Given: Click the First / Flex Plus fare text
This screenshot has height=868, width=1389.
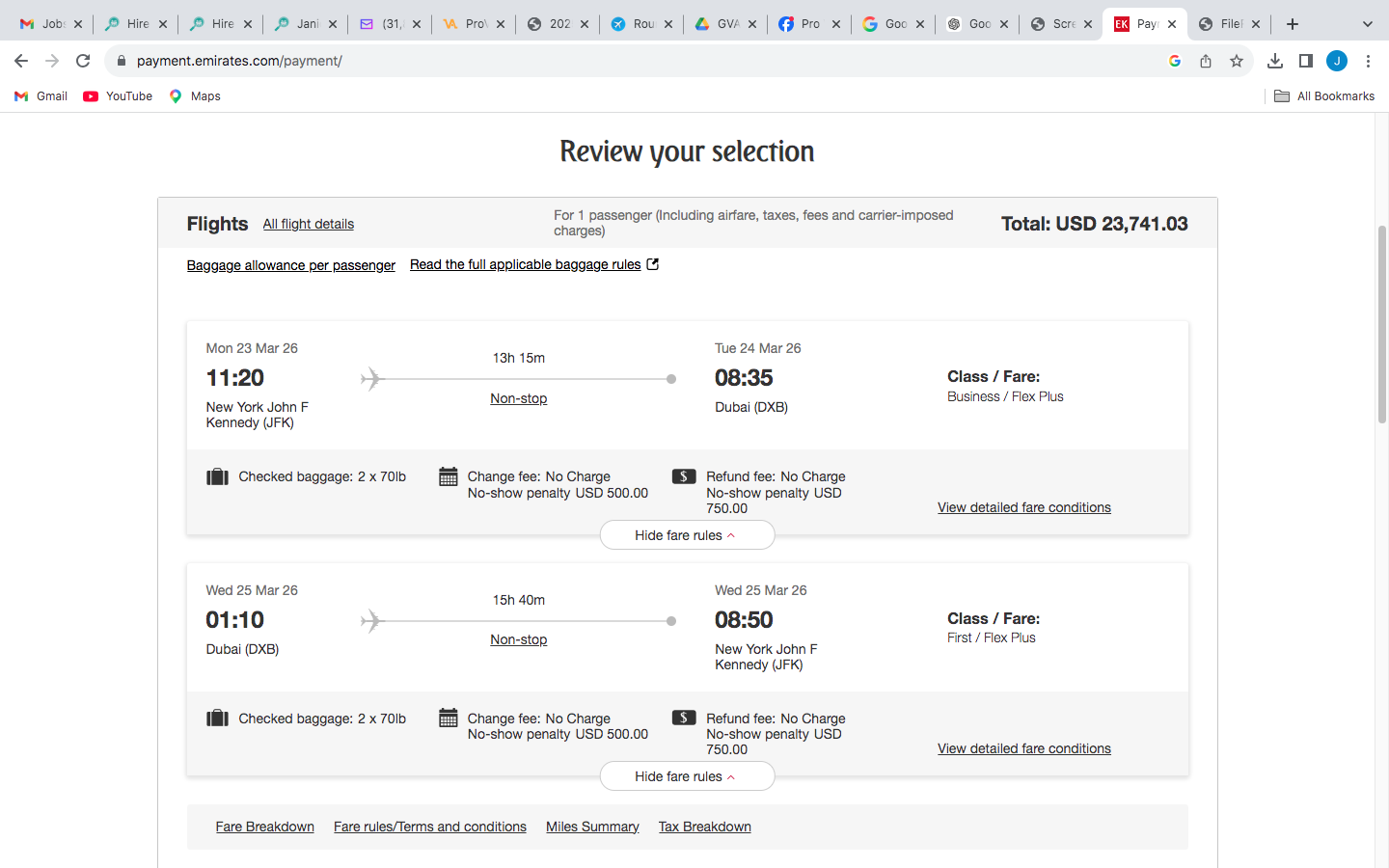Looking at the screenshot, I should coord(992,637).
